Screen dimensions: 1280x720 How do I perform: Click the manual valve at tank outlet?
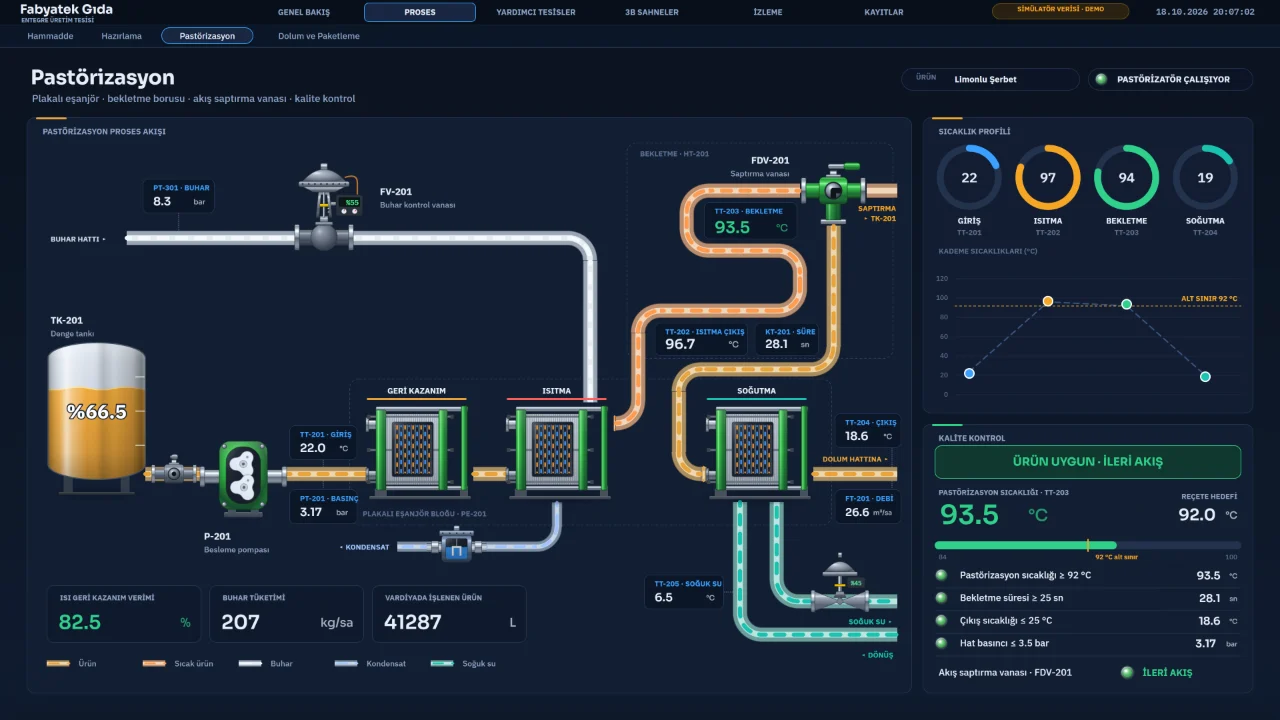click(174, 470)
